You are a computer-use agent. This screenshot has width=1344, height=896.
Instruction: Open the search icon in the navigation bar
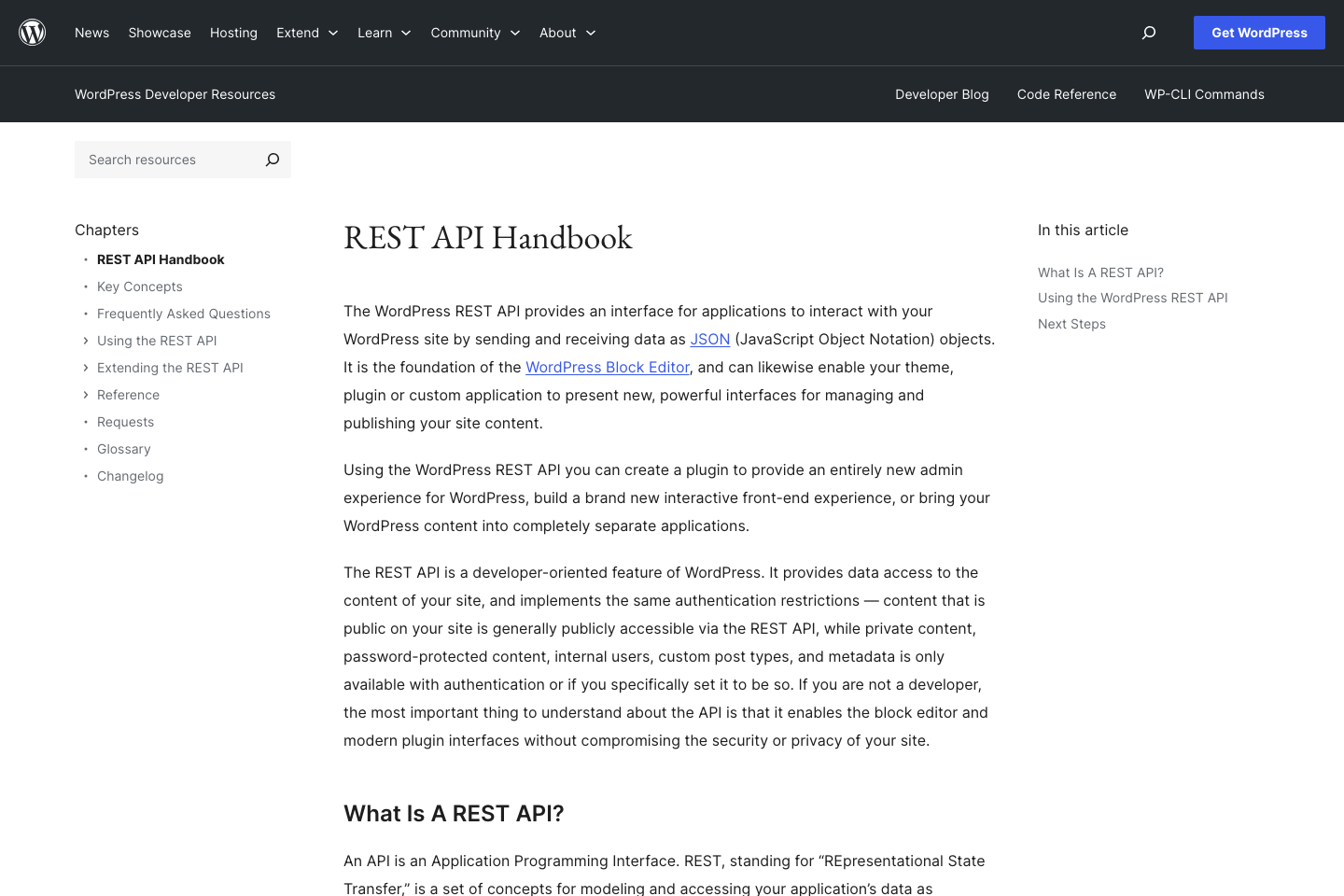coord(1148,33)
